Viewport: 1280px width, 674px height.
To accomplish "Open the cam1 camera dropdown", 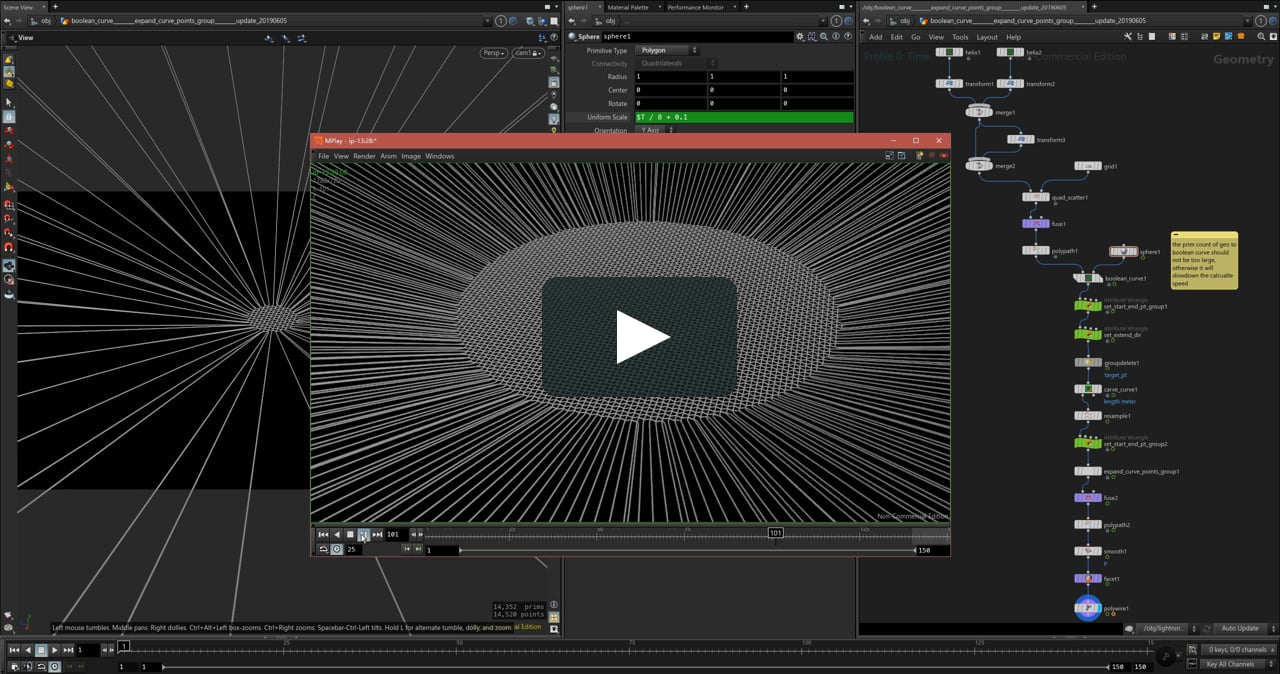I will (528, 53).
